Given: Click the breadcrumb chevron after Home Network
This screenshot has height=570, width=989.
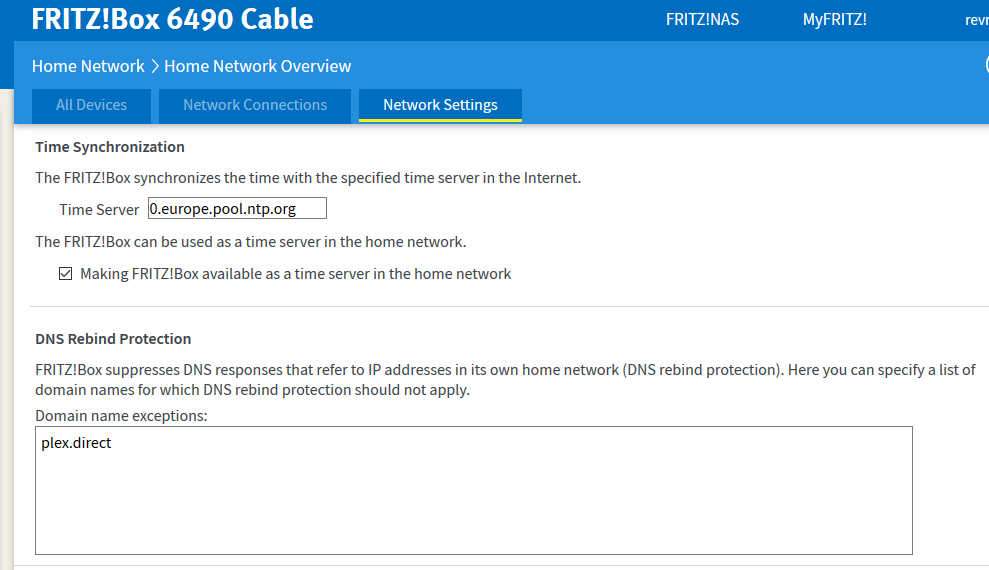Looking at the screenshot, I should 155,67.
